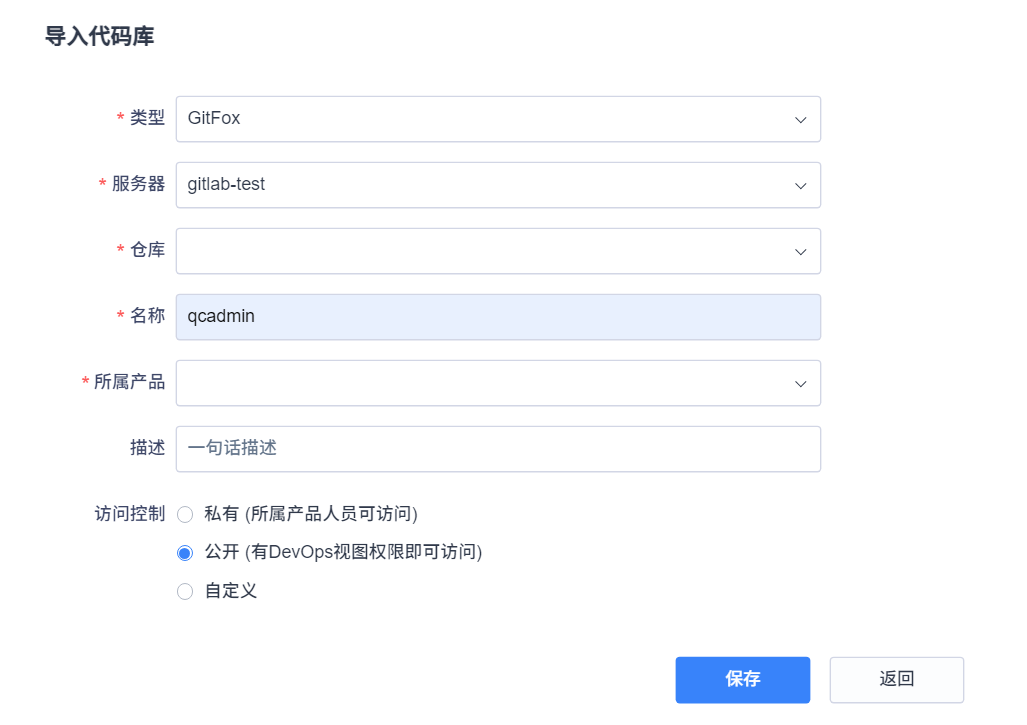The width and height of the screenshot is (1027, 725).
Task: Click the 导入代码库 page heading
Action: pos(99,37)
